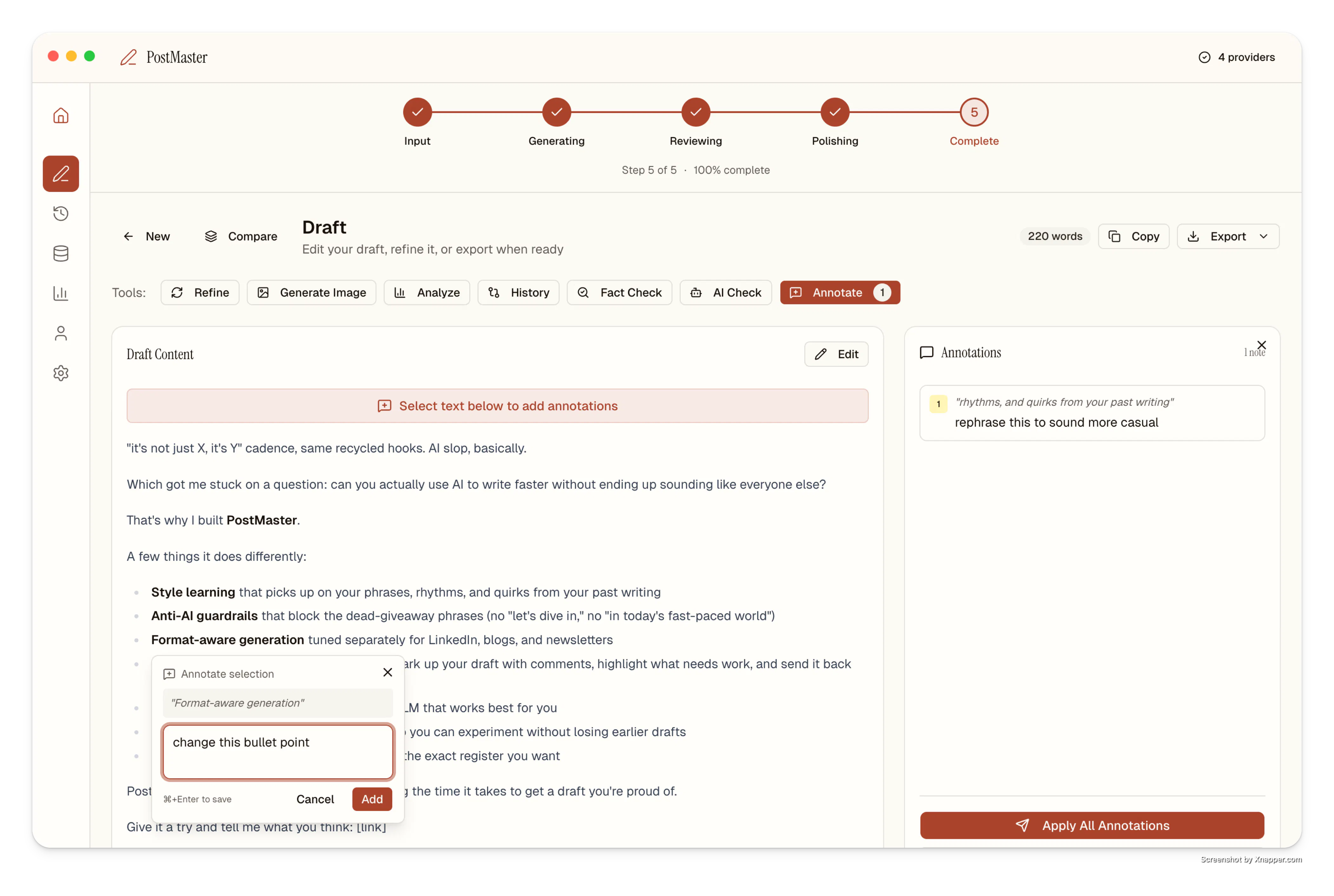The width and height of the screenshot is (1334, 896).
Task: Click the PostMaster pen logo
Action: 129,57
